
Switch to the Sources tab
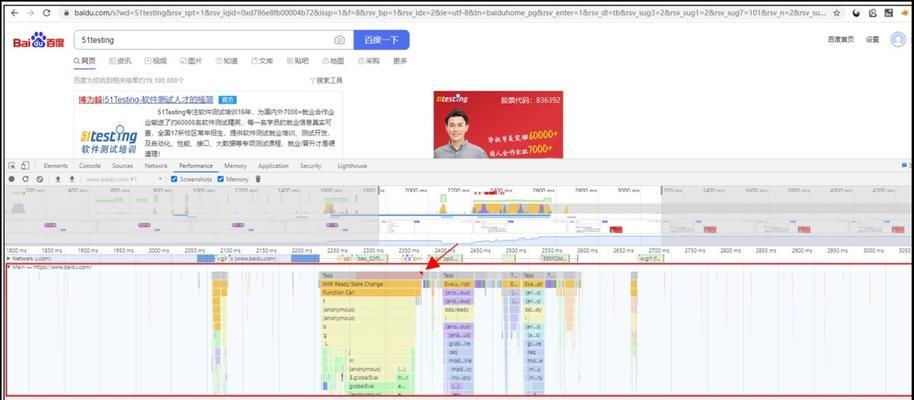122,166
